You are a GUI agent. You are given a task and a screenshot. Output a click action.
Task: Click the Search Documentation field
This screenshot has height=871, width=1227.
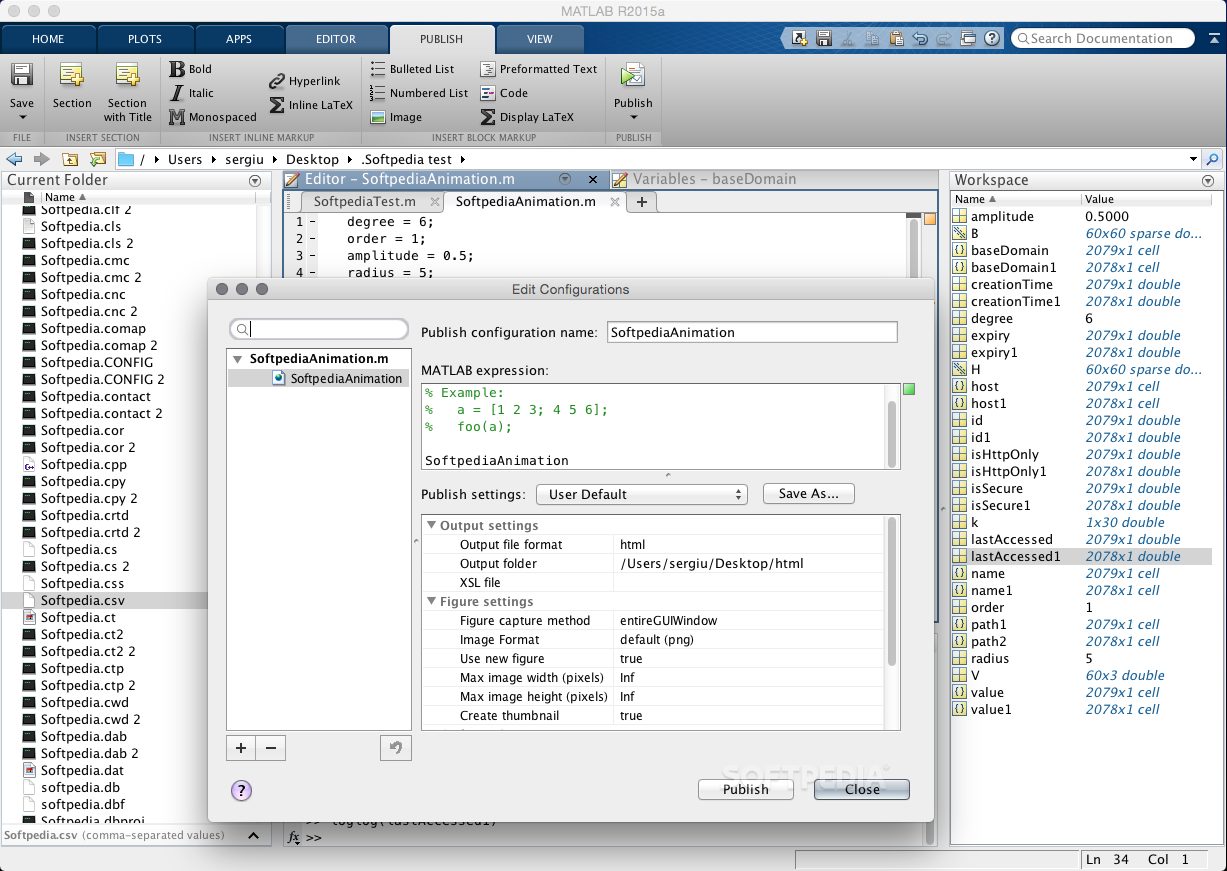tap(1103, 38)
